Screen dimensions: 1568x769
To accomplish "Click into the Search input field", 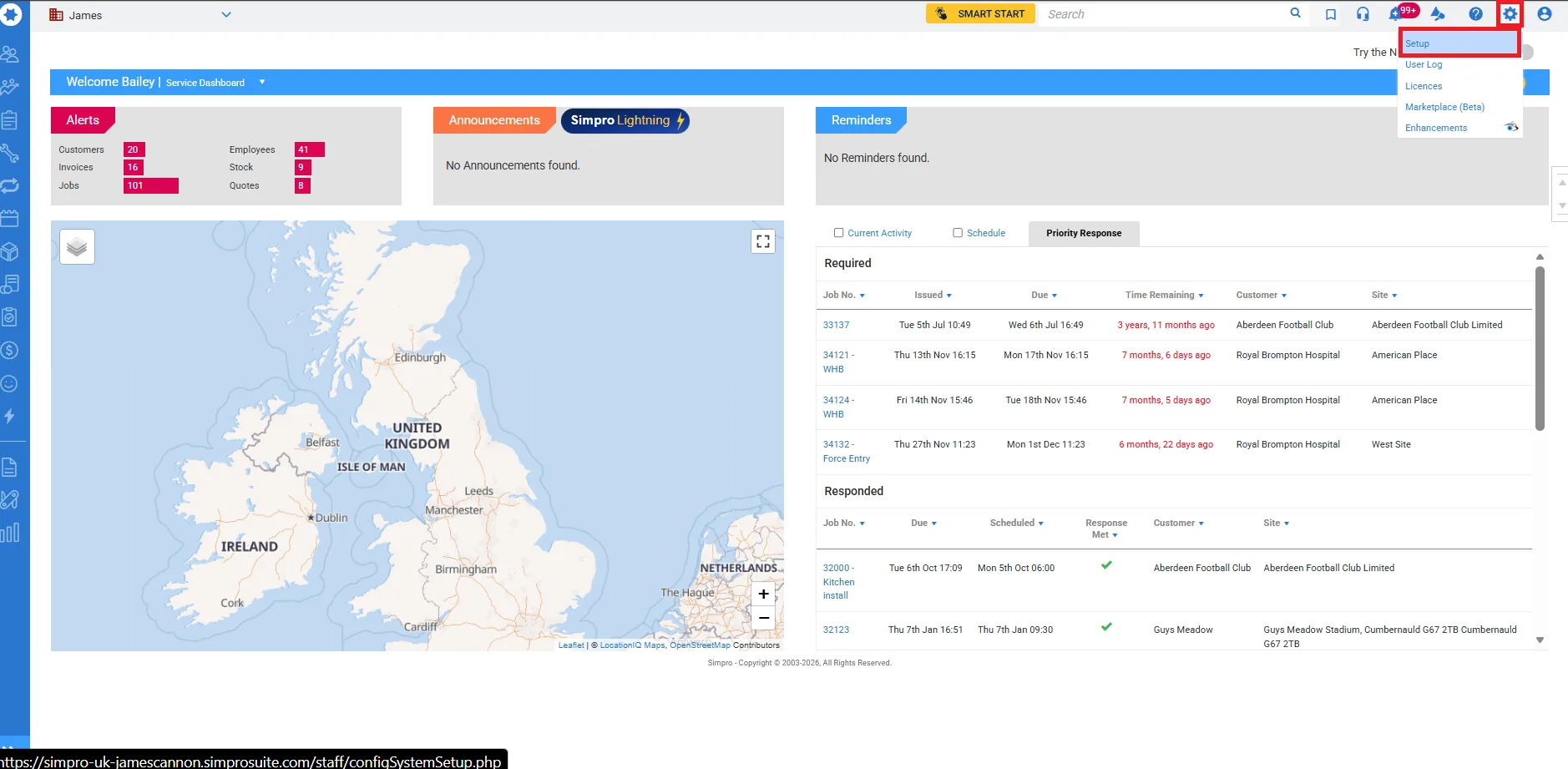I will click(x=1164, y=14).
